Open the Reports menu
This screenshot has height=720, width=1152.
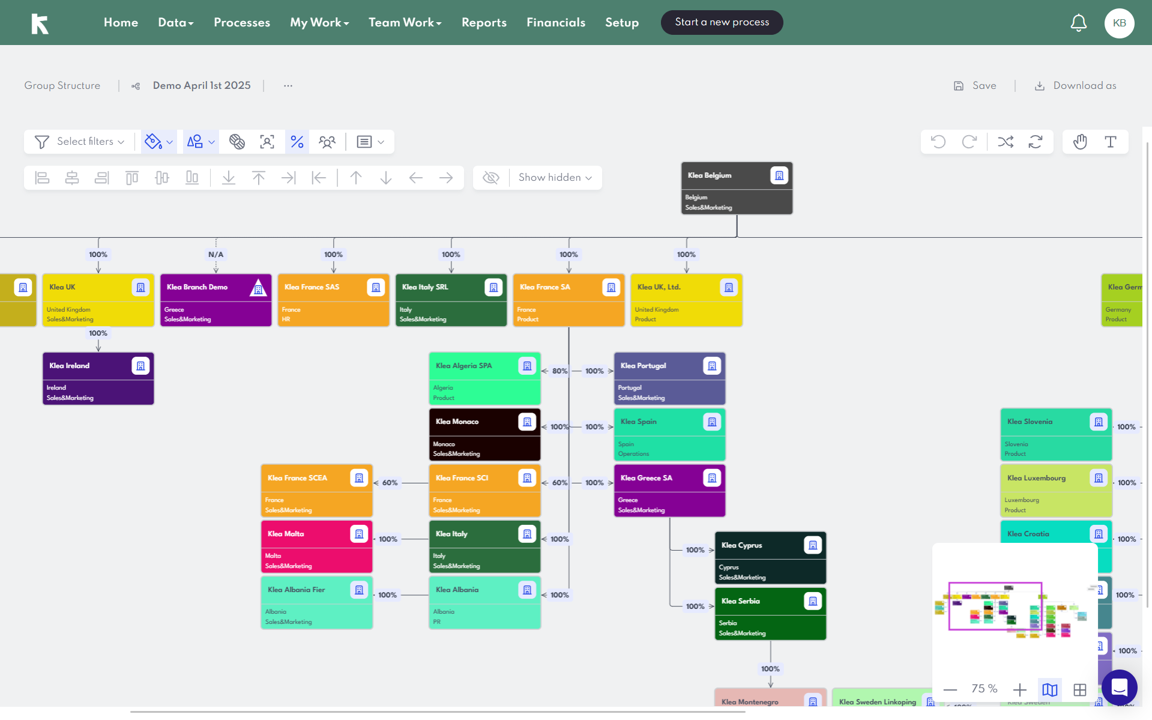[484, 23]
